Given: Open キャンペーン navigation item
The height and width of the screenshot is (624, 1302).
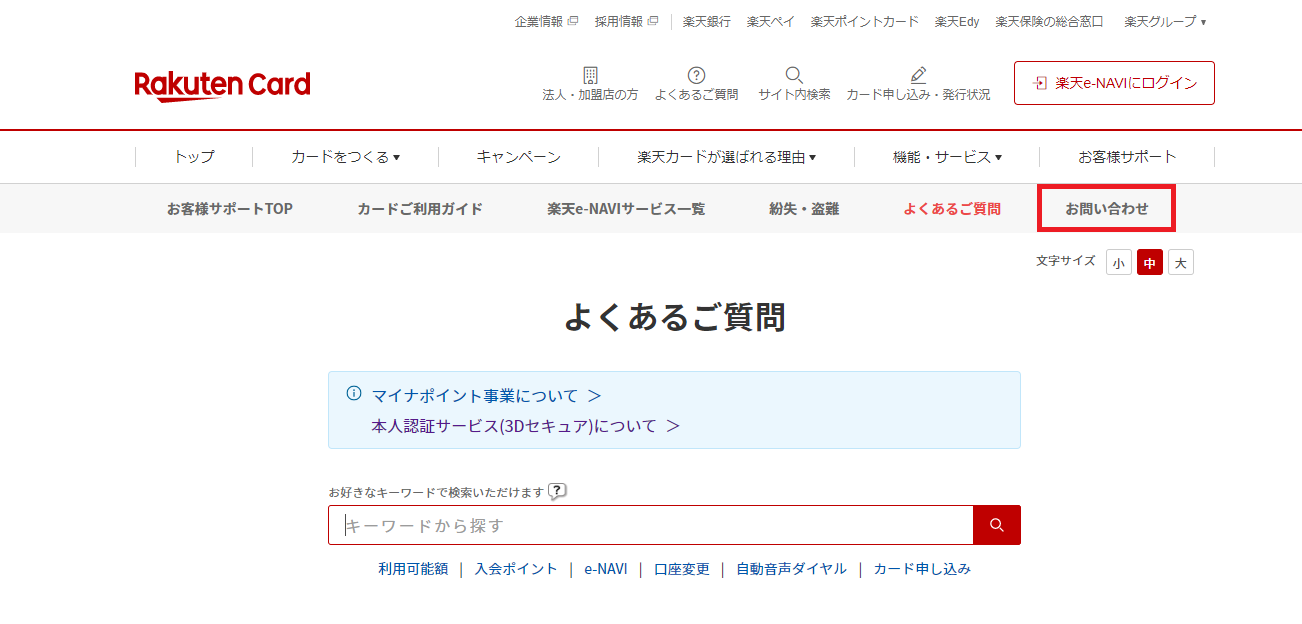Looking at the screenshot, I should (x=518, y=157).
